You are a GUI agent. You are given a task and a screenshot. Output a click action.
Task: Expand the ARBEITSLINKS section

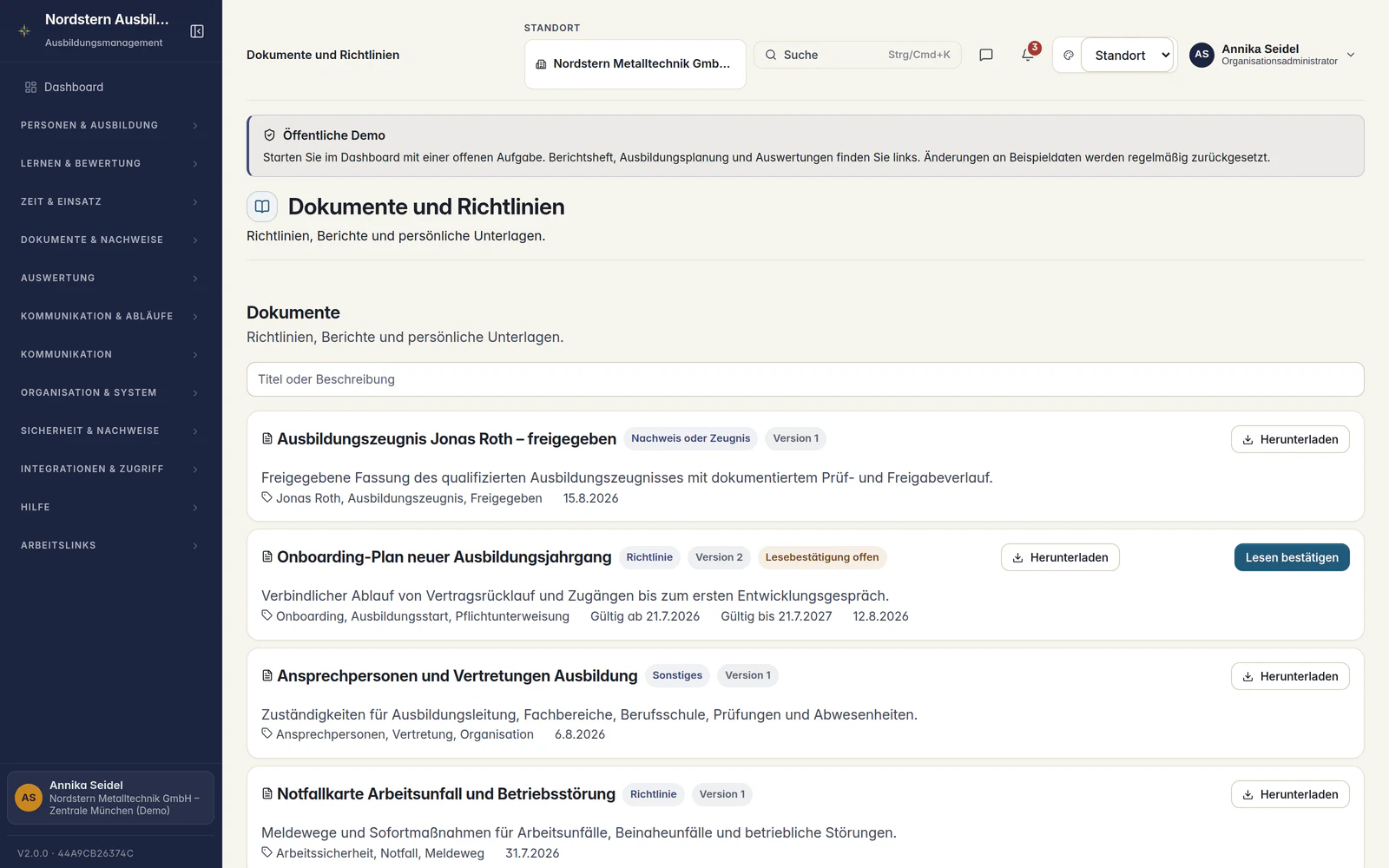click(x=111, y=545)
